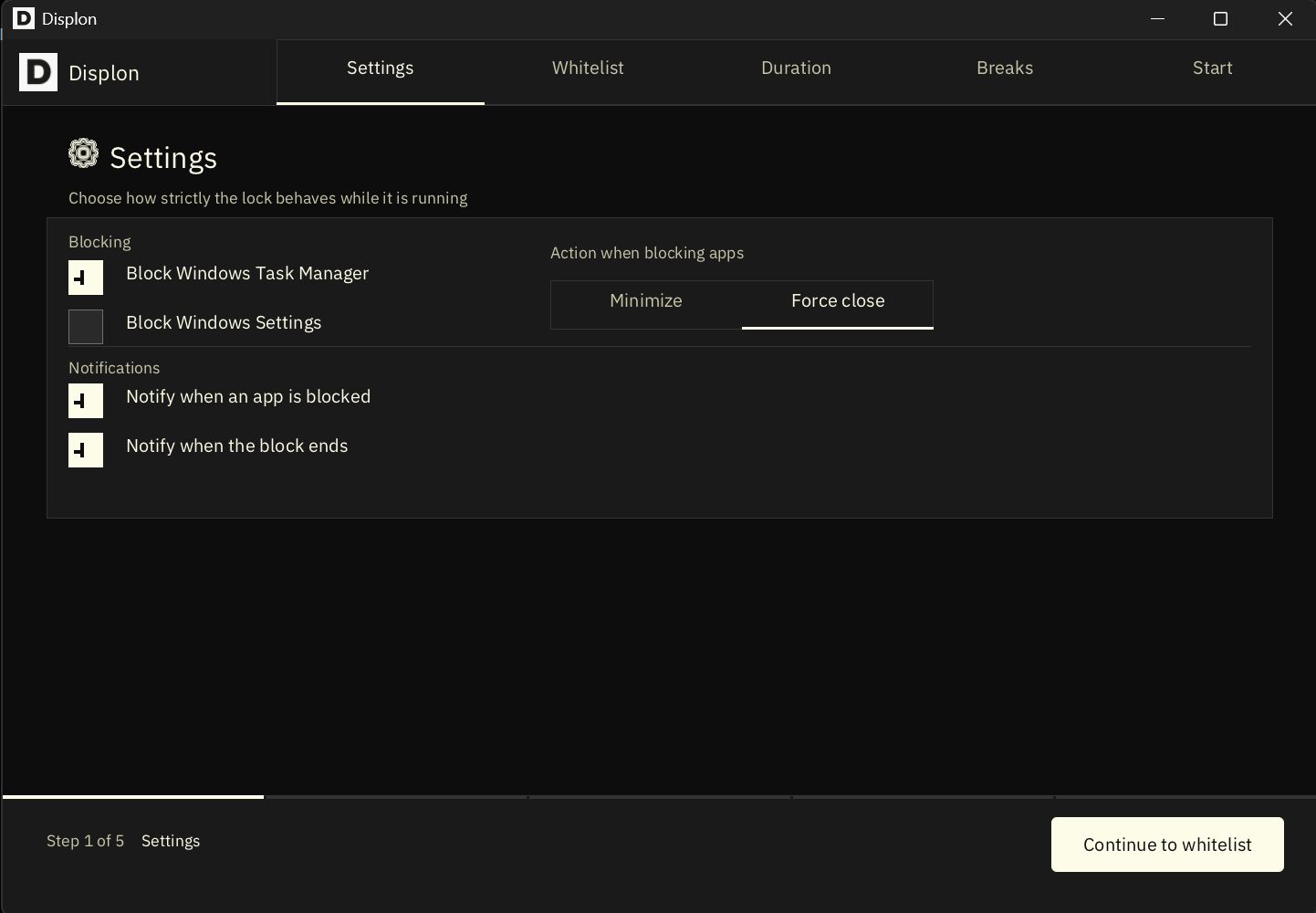The image size is (1316, 913).
Task: Click the Displon name in the sidebar header
Action: click(x=104, y=73)
